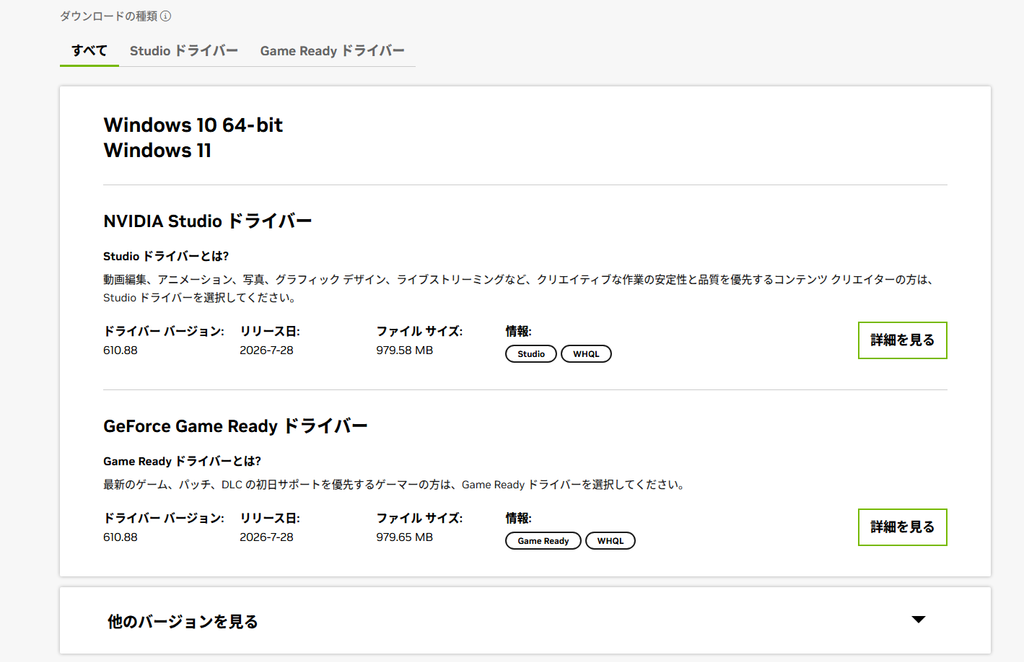Click the Studio ドライバーとは? text
Screen dimensions: 1024x662
166,256
